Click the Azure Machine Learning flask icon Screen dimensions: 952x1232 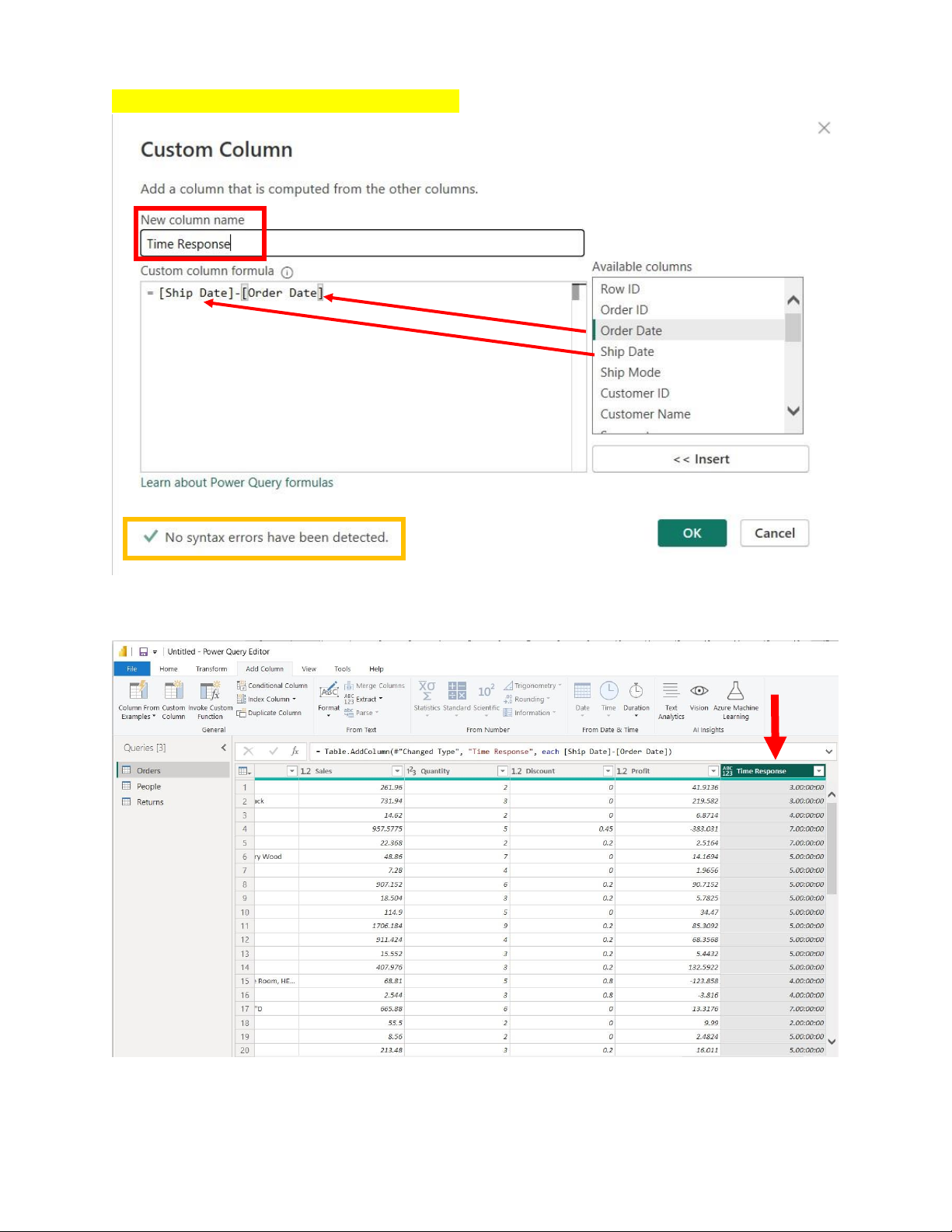pyautogui.click(x=735, y=691)
